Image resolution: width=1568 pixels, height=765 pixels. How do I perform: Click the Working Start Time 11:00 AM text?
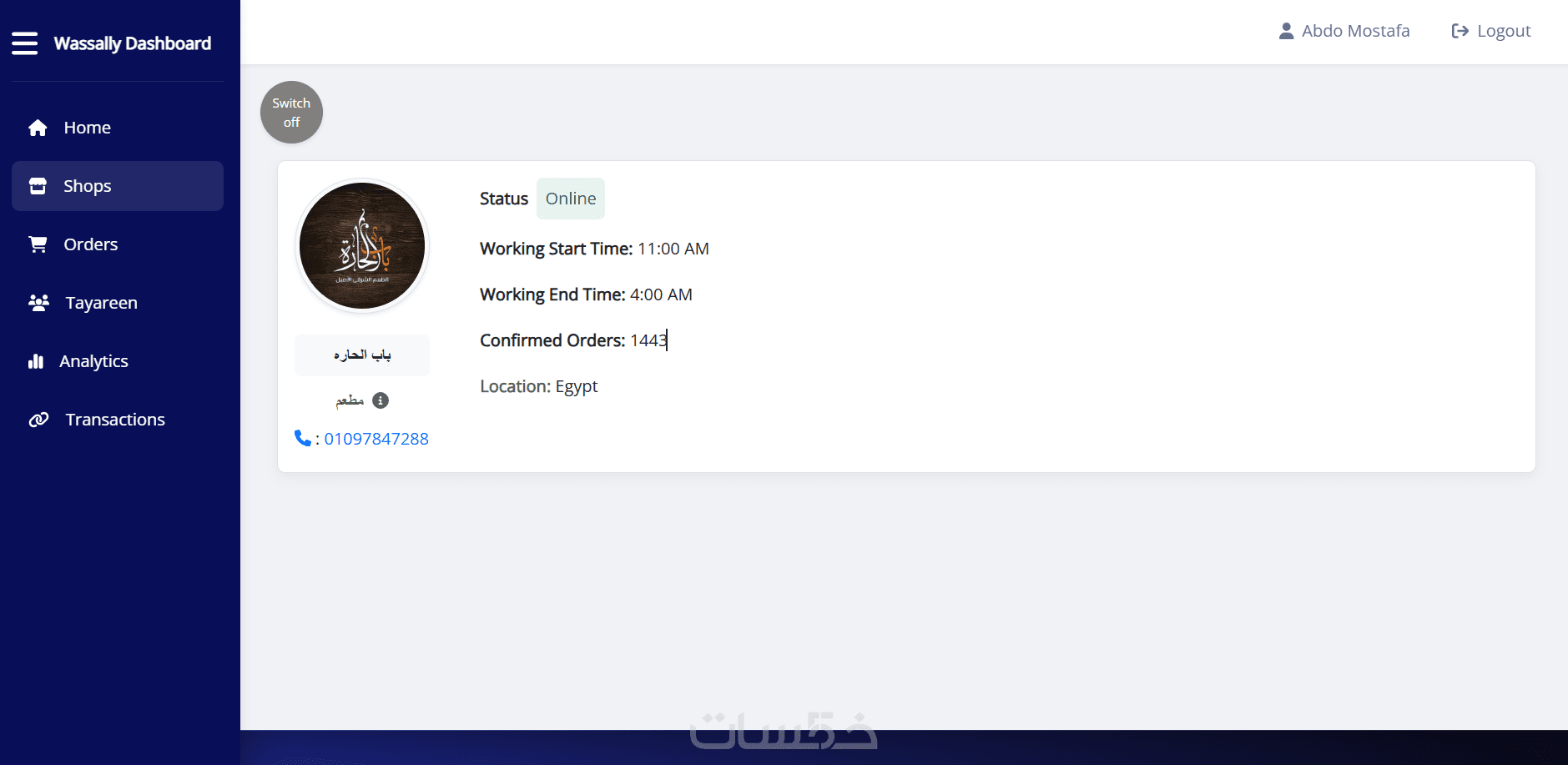click(x=594, y=249)
